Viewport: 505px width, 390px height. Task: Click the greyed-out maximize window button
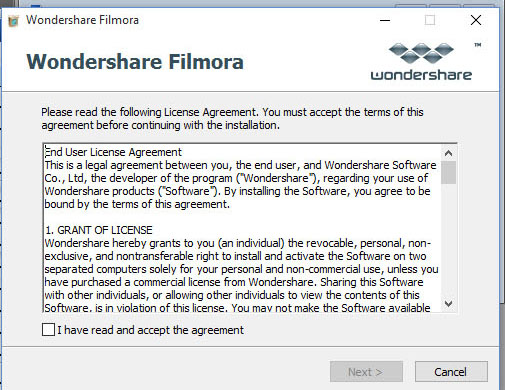pyautogui.click(x=430, y=20)
